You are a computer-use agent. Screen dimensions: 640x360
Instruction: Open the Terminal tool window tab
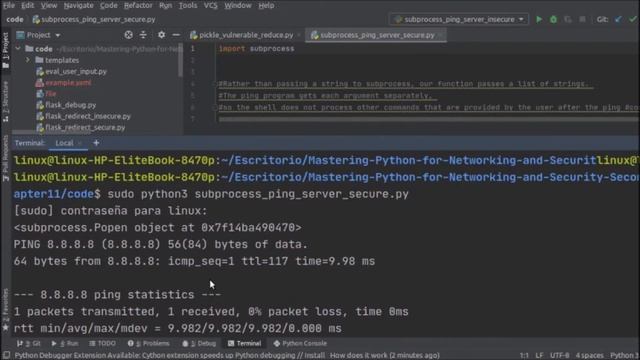click(244, 344)
